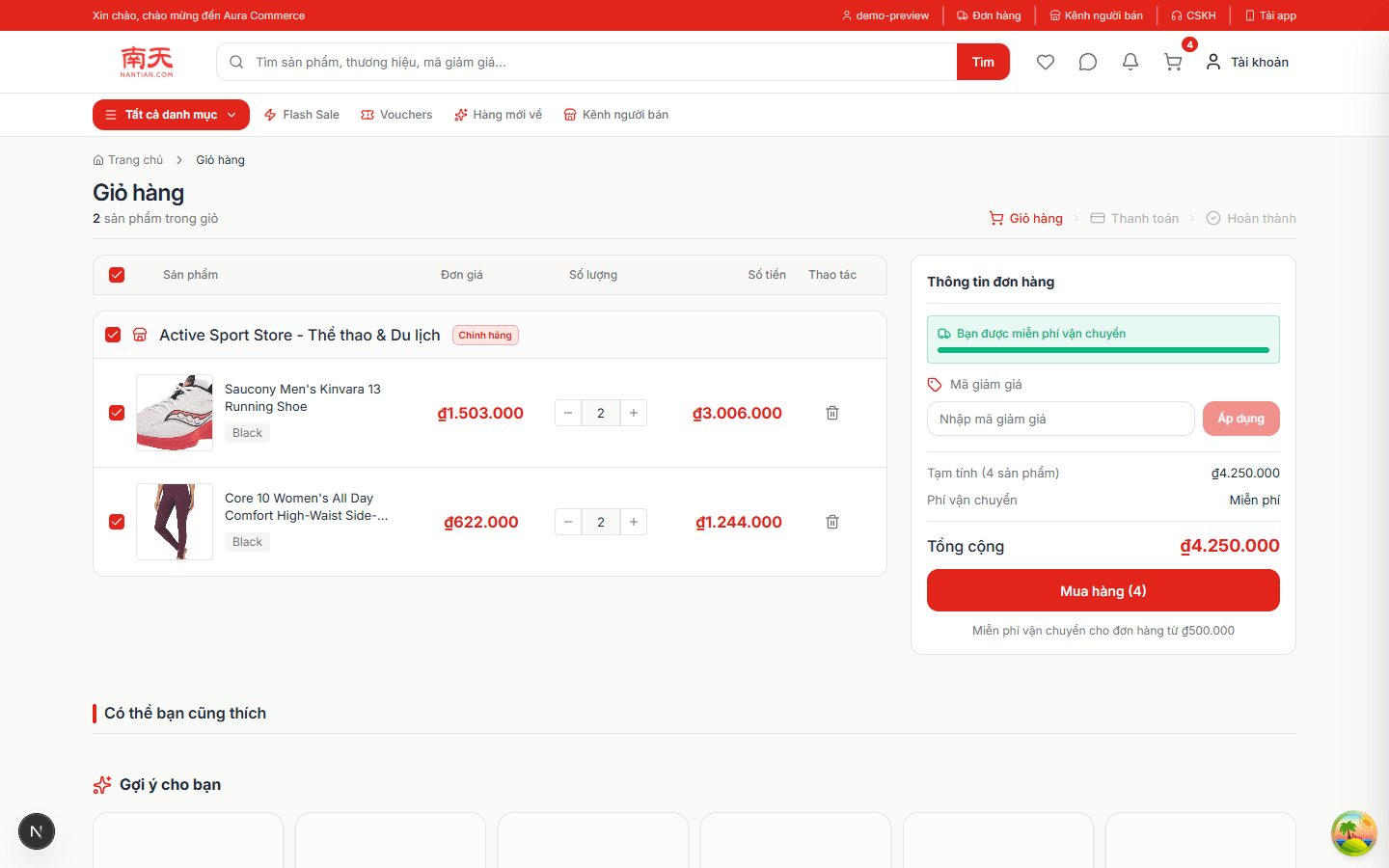
Task: Open CSKH support link
Action: click(1193, 15)
